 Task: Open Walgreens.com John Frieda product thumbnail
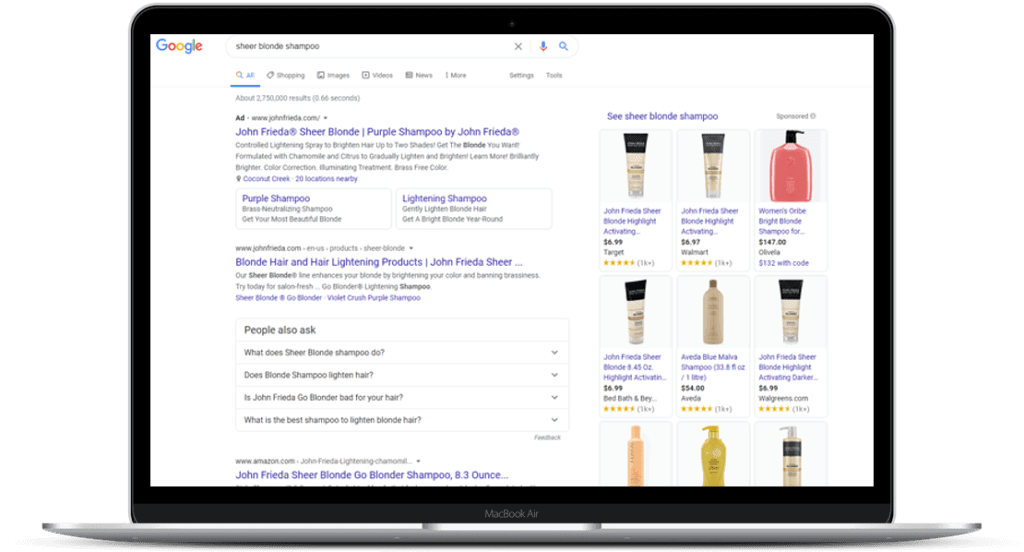pos(790,312)
